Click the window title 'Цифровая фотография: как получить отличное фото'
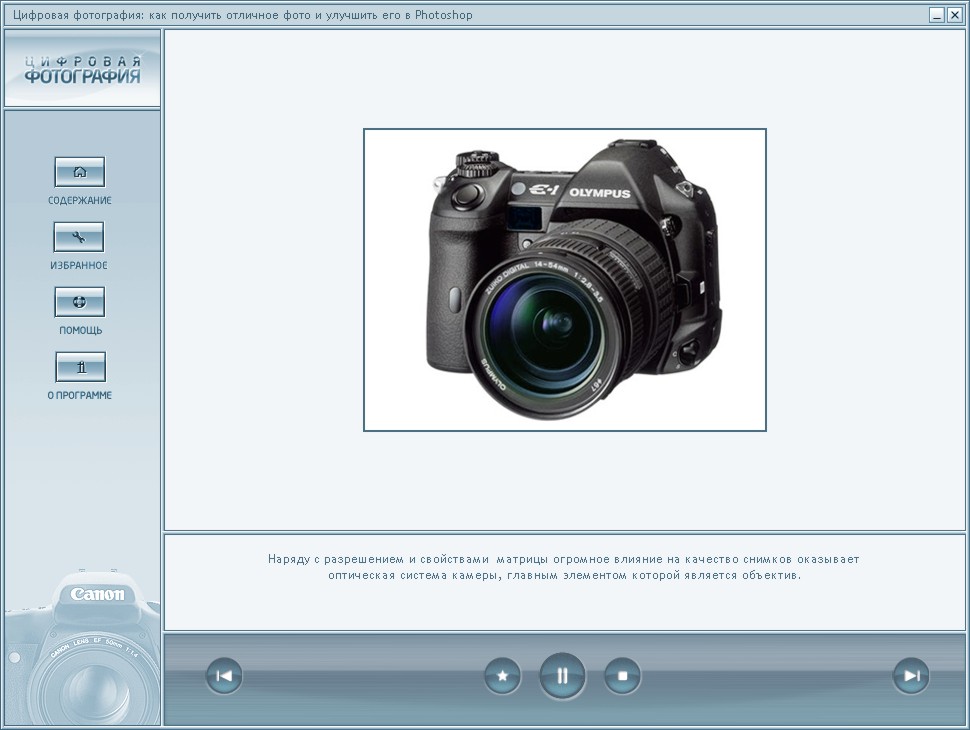970x730 pixels. coord(242,15)
